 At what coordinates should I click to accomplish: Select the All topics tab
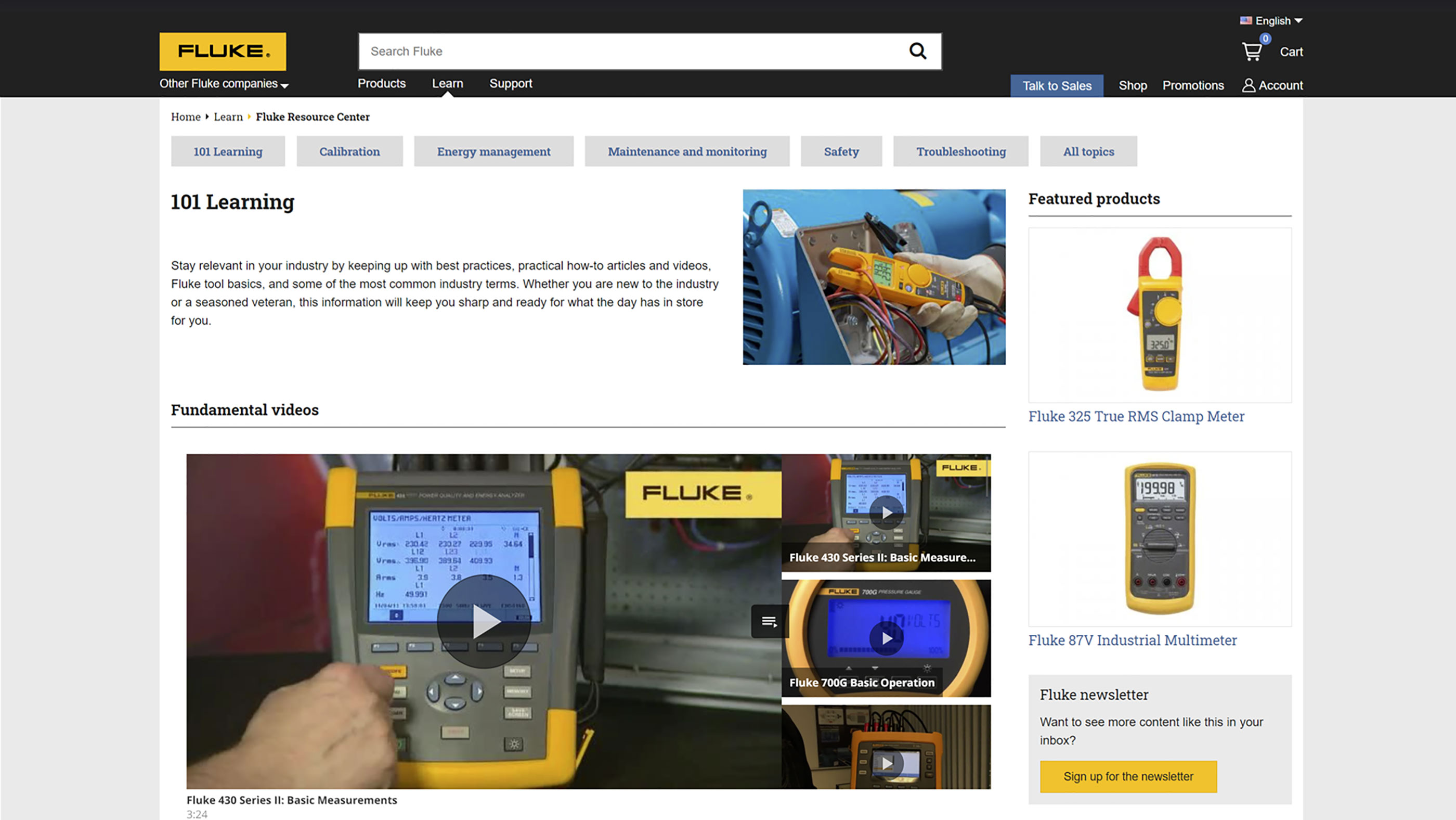(x=1088, y=151)
